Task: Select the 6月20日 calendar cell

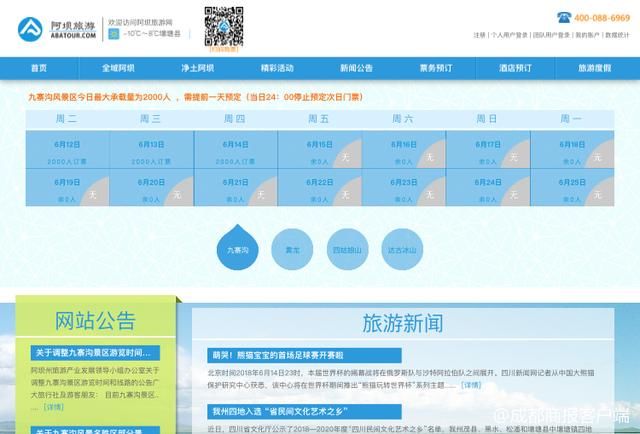Action: 151,187
